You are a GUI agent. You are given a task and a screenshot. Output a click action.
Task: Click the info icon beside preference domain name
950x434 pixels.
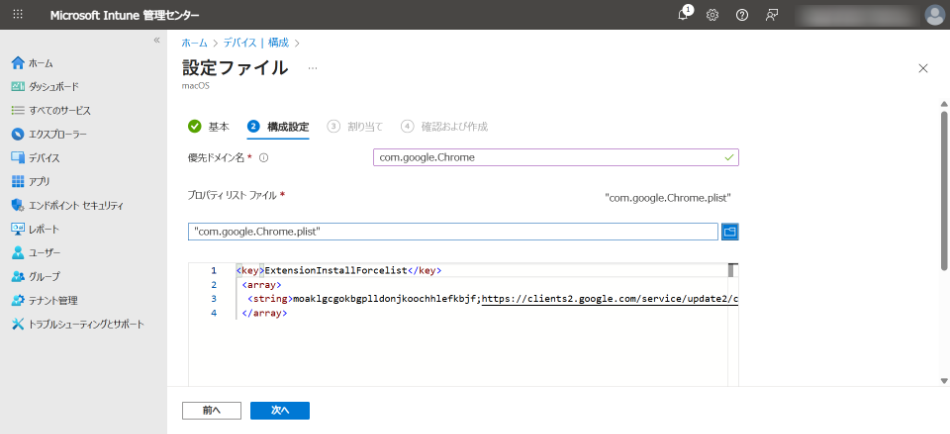pos(264,157)
